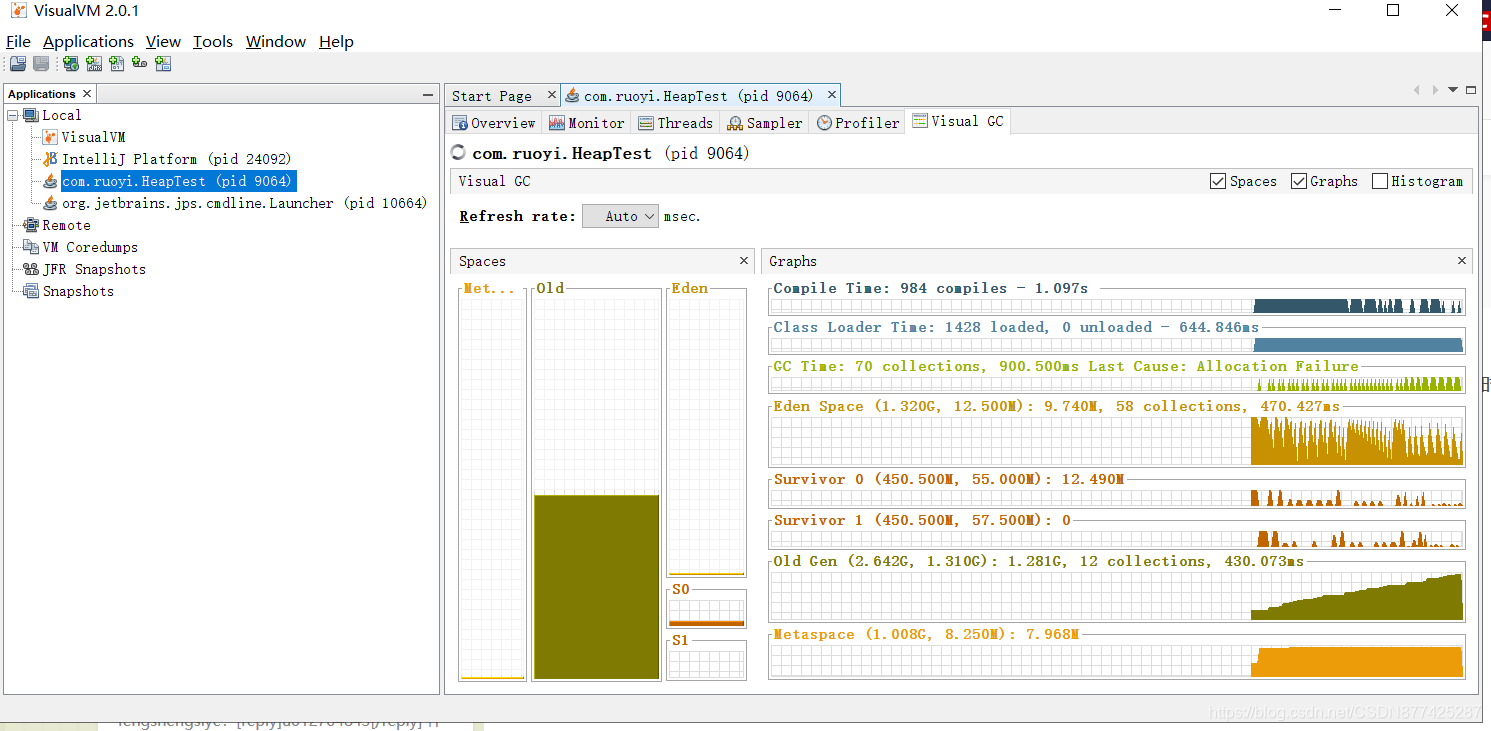Click the IntelliJ Platform icon in tree
This screenshot has width=1491, height=731.
pyautogui.click(x=50, y=159)
